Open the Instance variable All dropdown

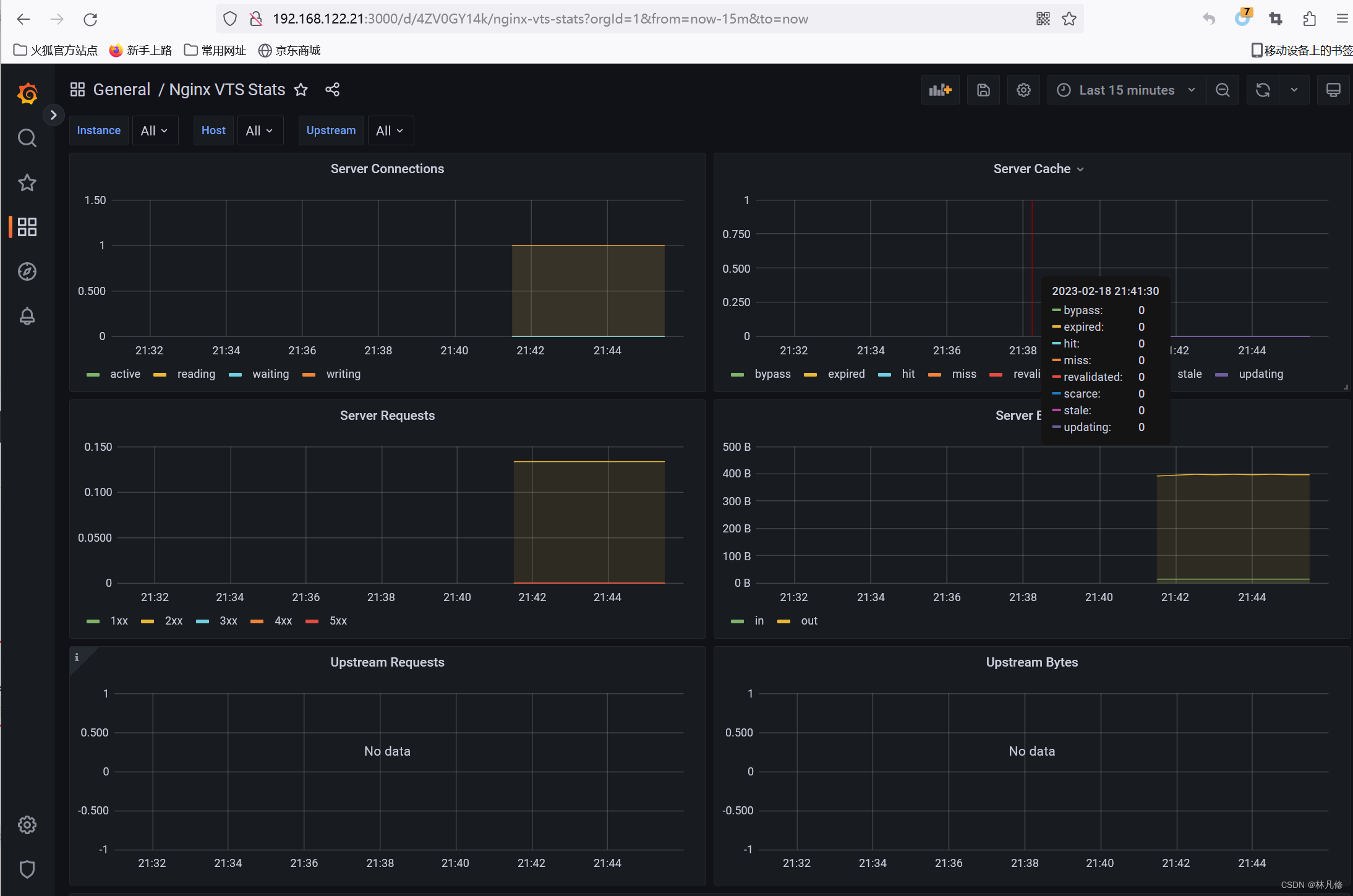point(155,130)
